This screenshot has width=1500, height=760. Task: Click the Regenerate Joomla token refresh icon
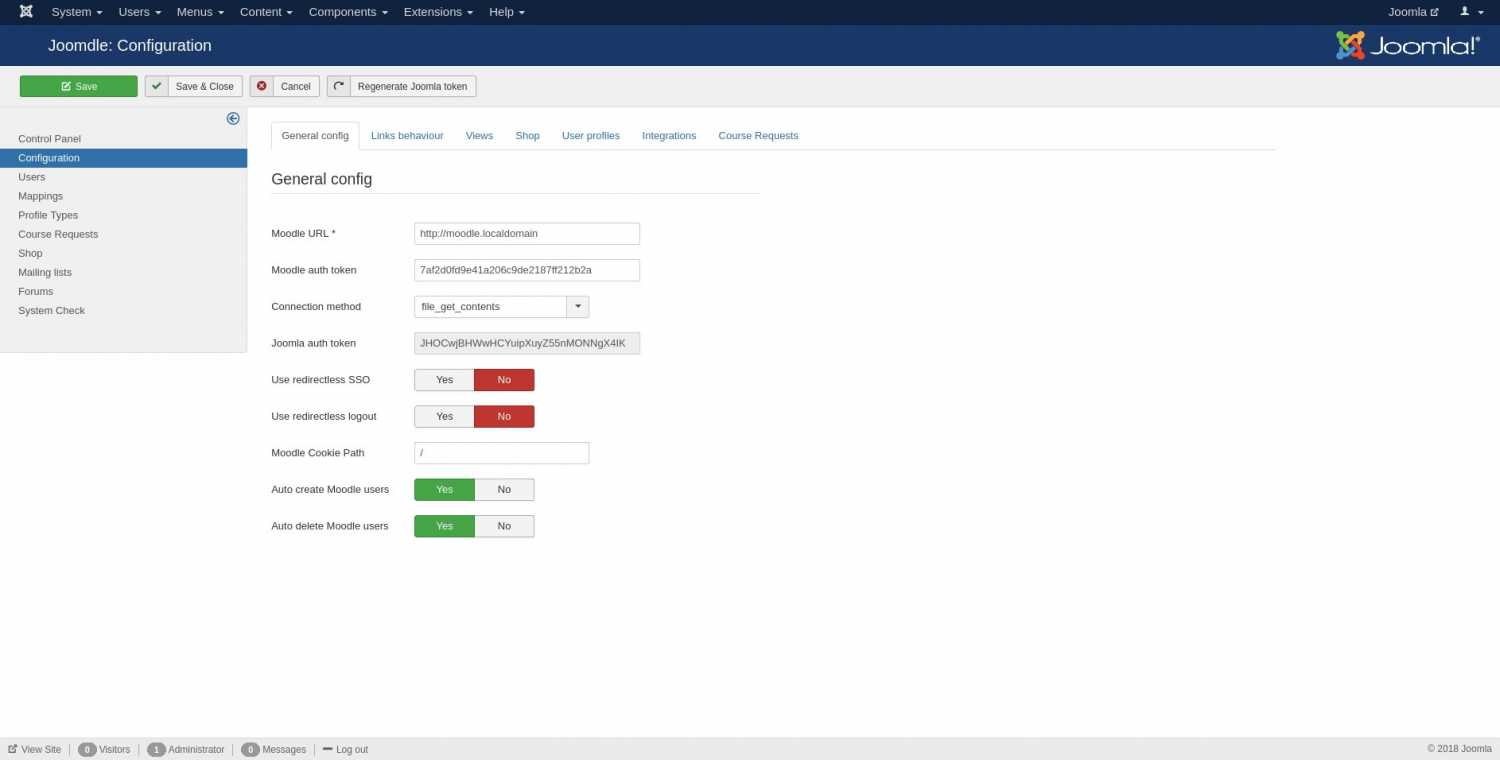(x=339, y=86)
